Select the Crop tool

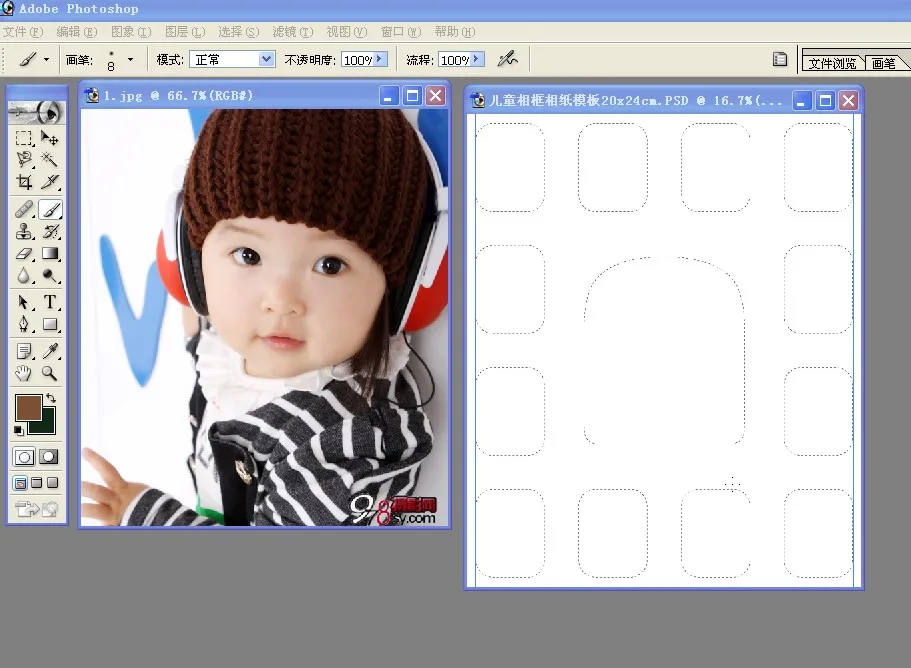tap(24, 182)
